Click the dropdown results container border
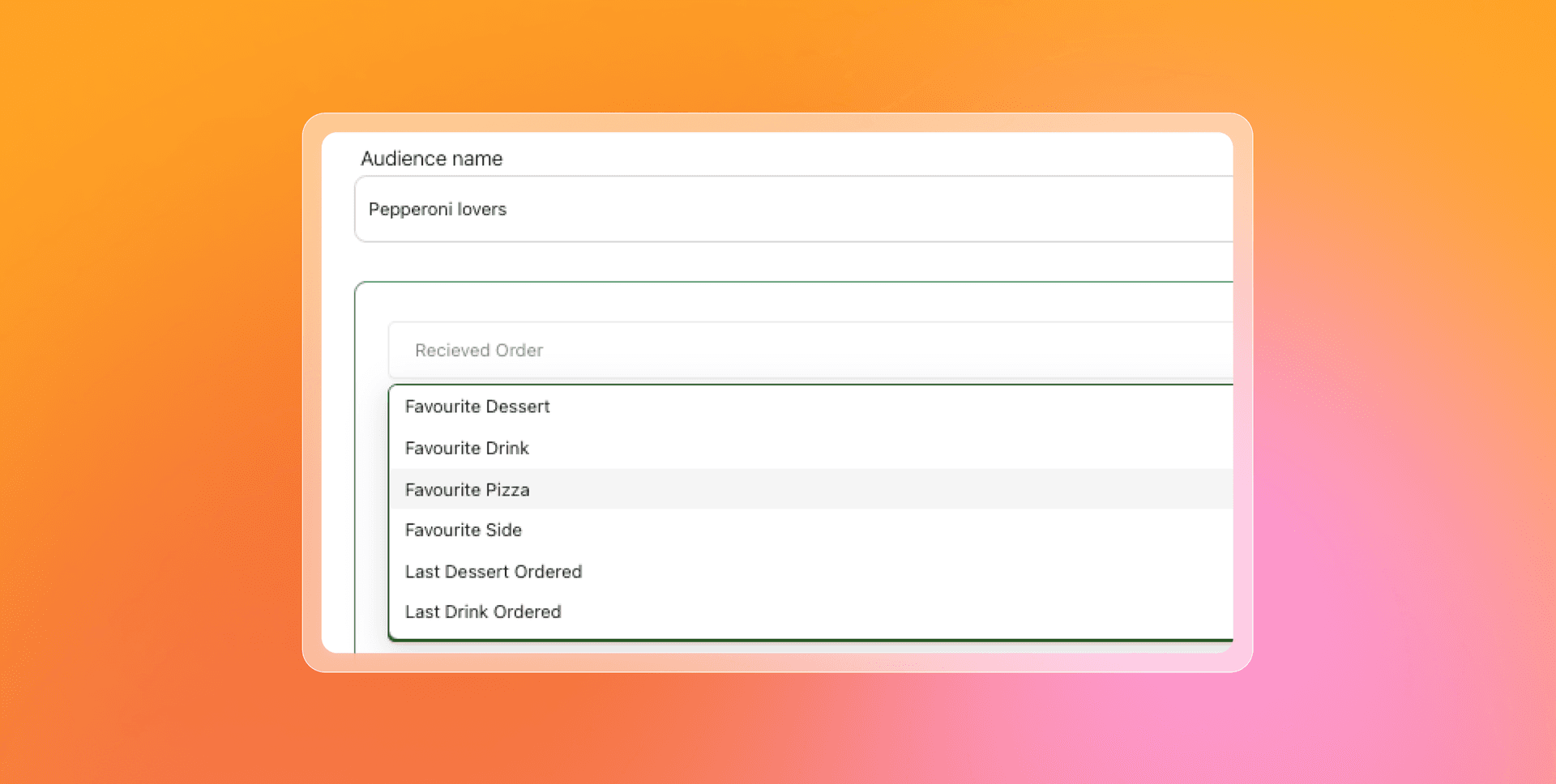Image resolution: width=1556 pixels, height=784 pixels. [x=391, y=510]
